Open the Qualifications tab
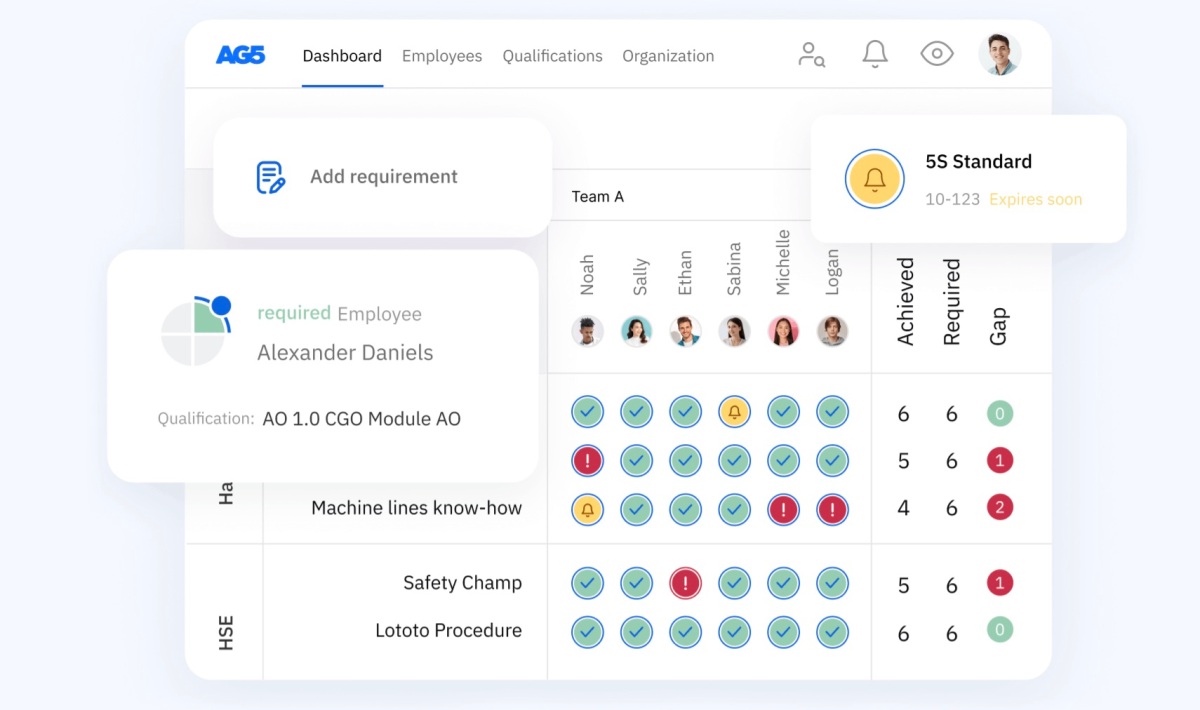The width and height of the screenshot is (1200, 710). 552,56
